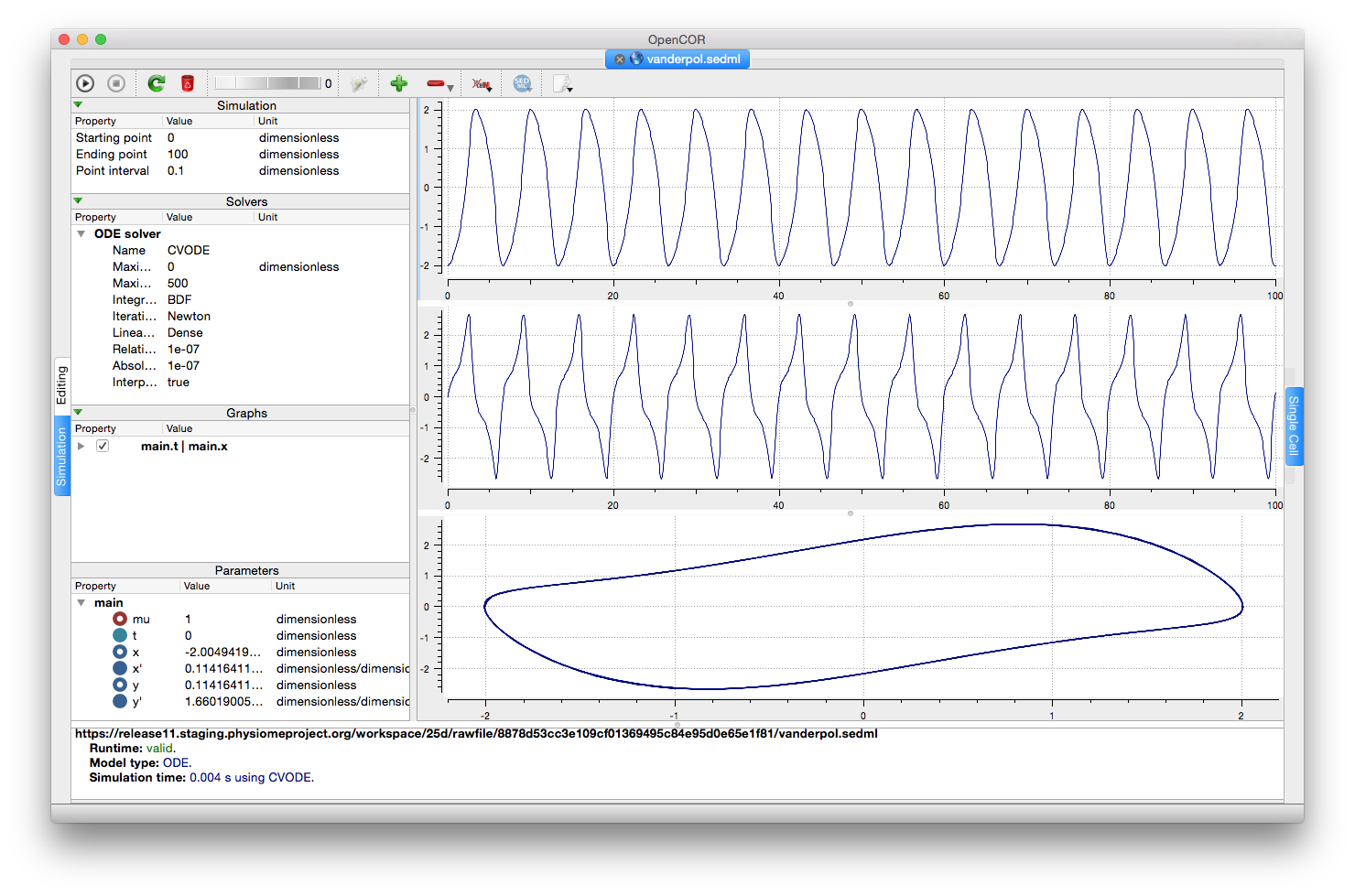Viewport: 1355px width, 896px height.
Task: Switch to the Editing side tab
Action: (61, 384)
